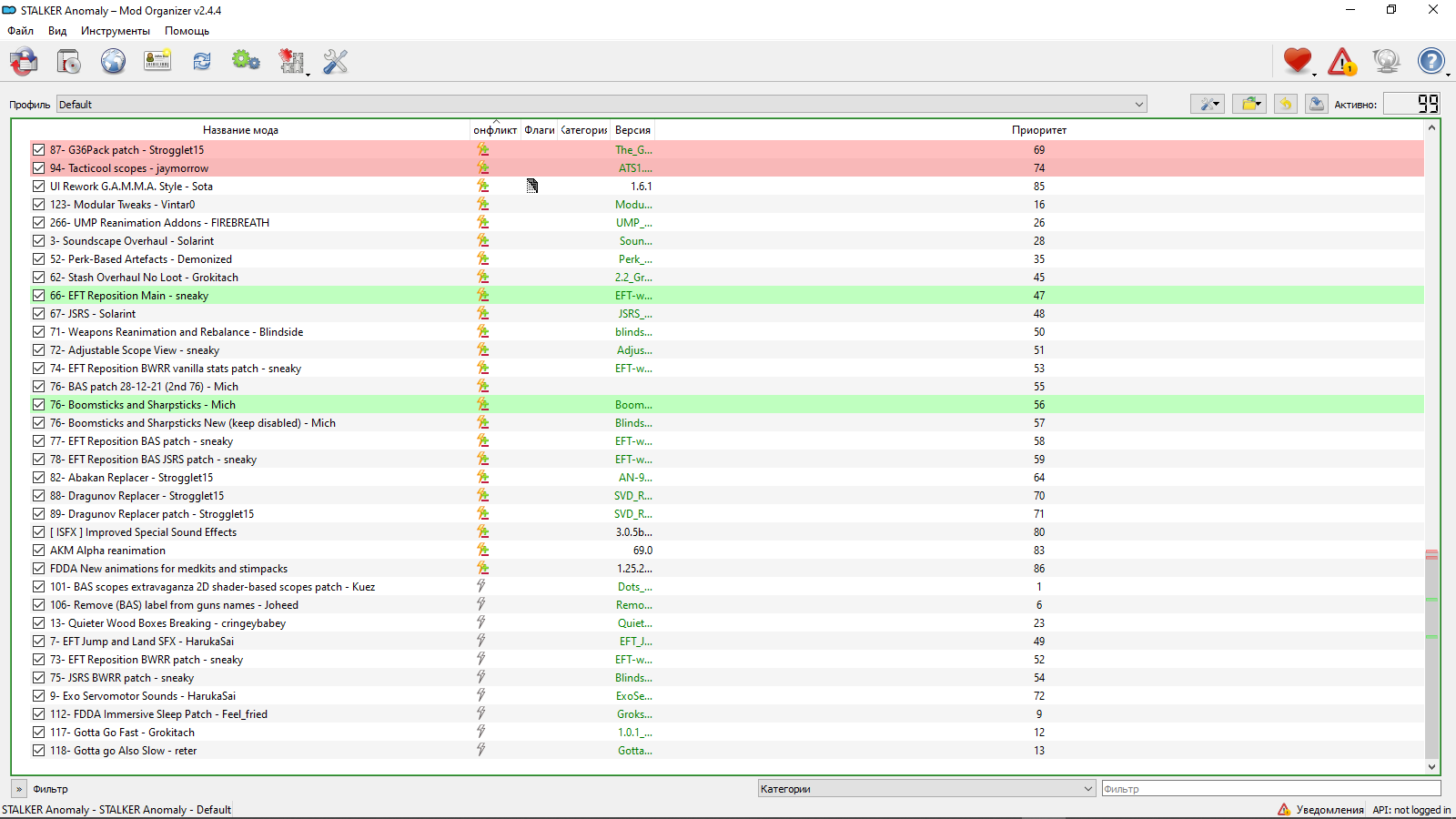Viewport: 1456px width, 819px height.
Task: Expand the filter panel with » button
Action: point(19,789)
